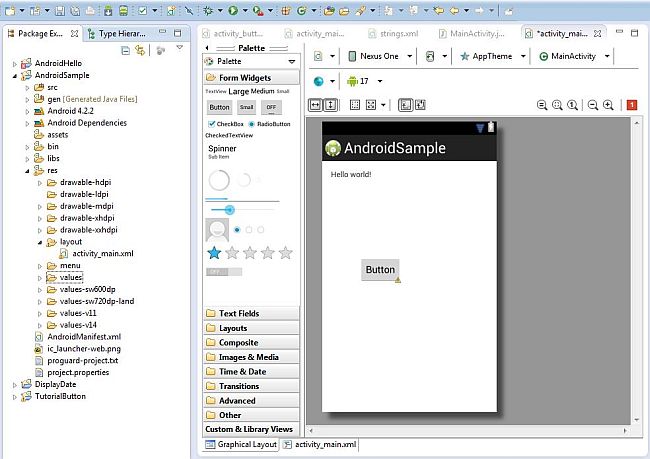The height and width of the screenshot is (459, 650).
Task: Select the large ProgressBar circle widget
Action: pos(219,180)
